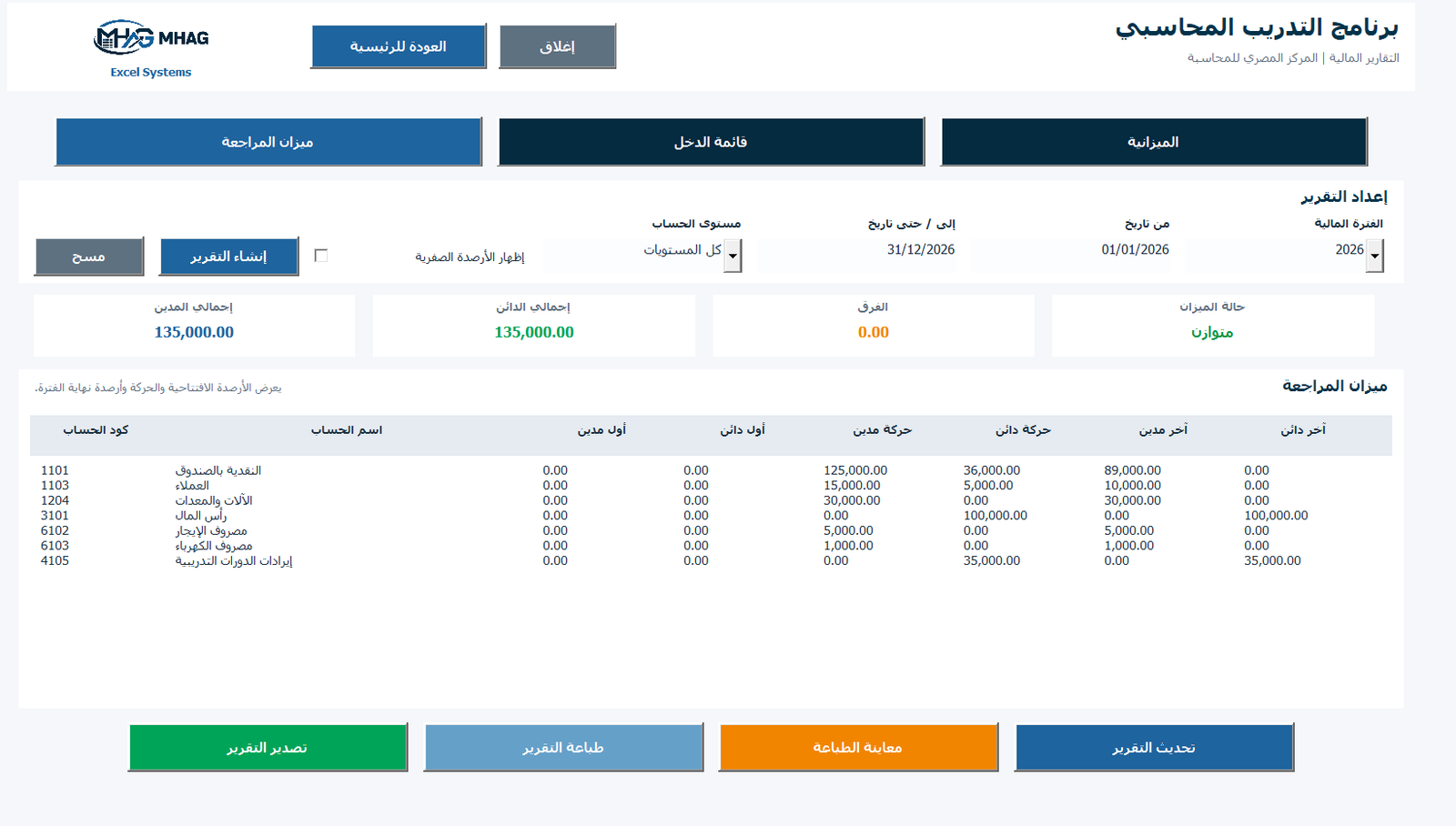1456x826 pixels.
Task: Select account code 6102
Action: pos(55,530)
